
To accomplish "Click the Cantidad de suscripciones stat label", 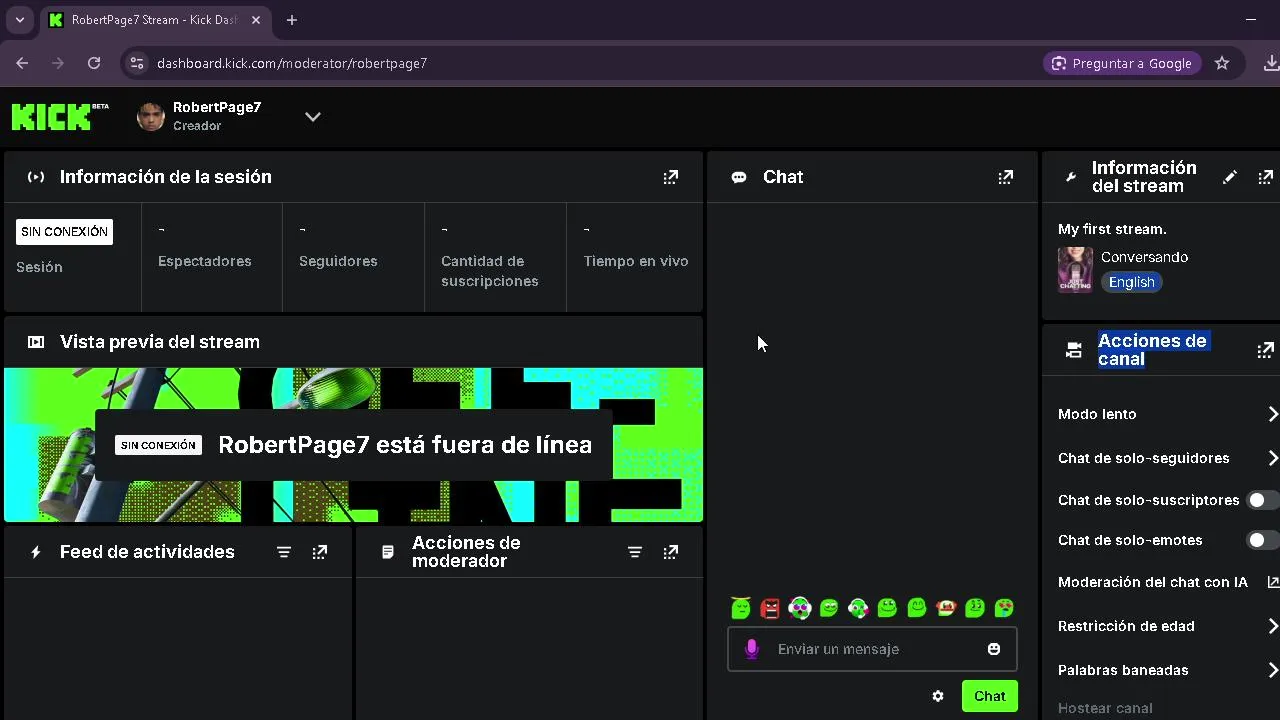I will (x=490, y=271).
